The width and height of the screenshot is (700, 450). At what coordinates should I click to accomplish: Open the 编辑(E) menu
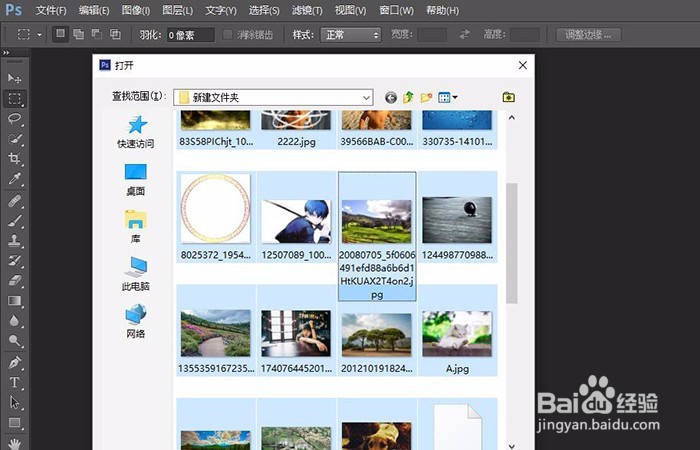94,10
